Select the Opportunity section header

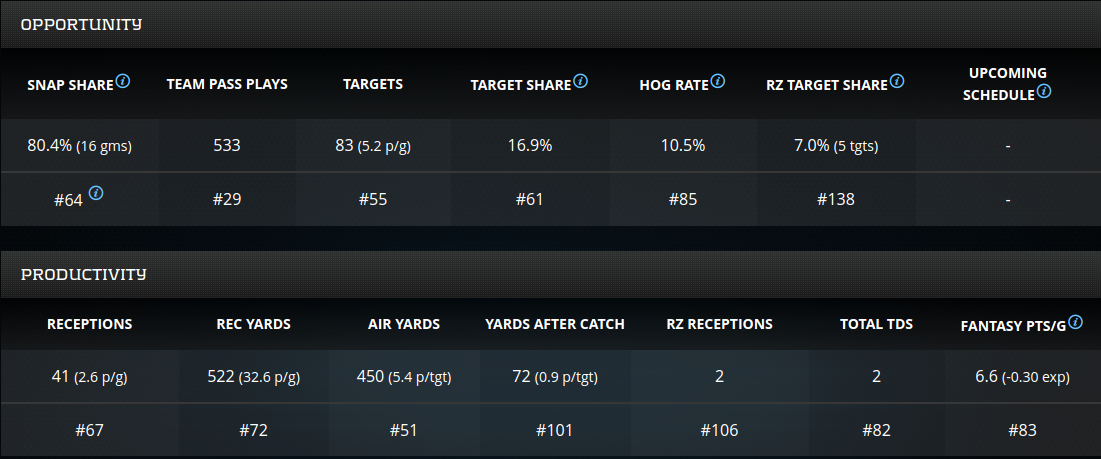[82, 24]
